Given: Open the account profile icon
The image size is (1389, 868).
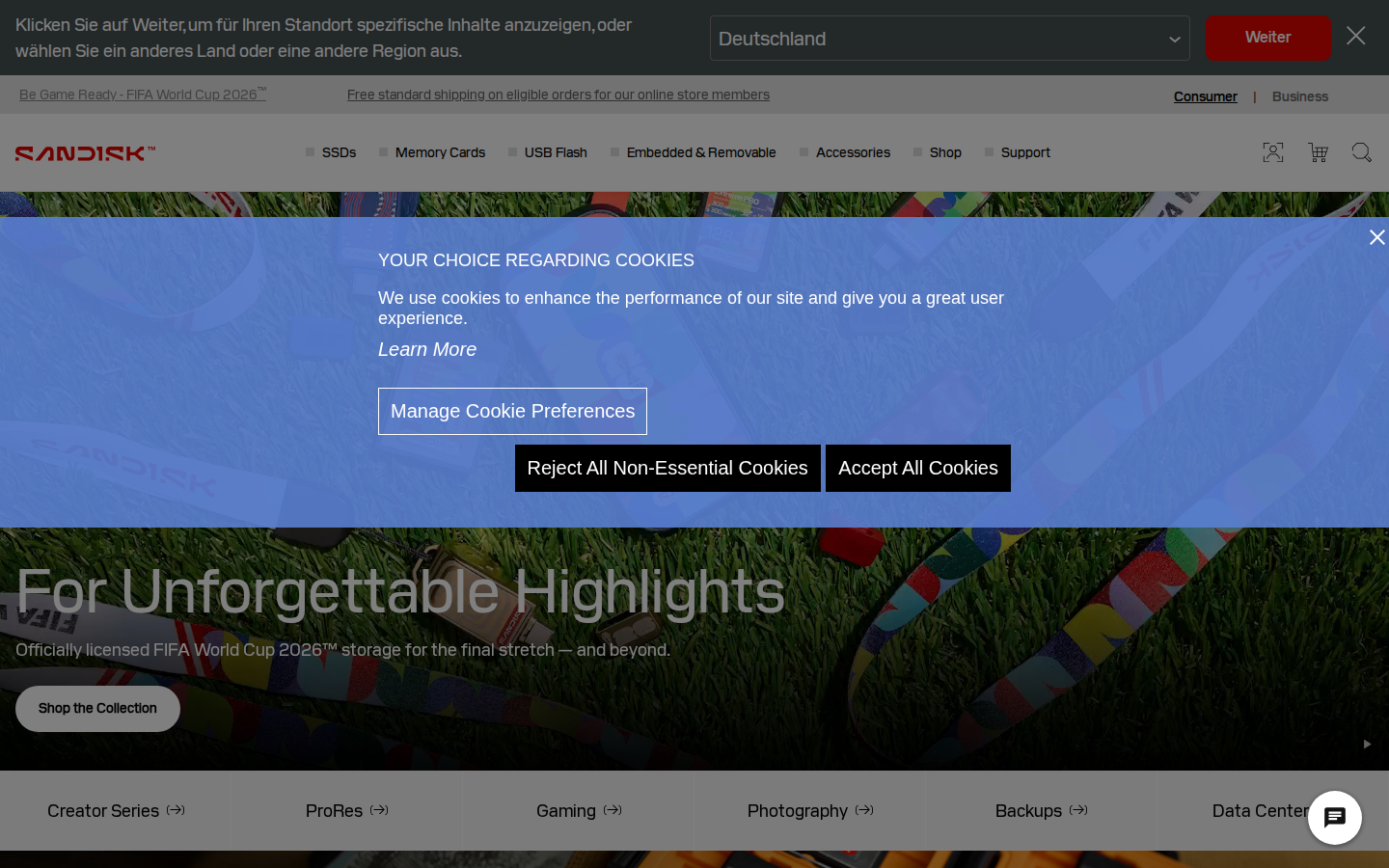Looking at the screenshot, I should click(x=1273, y=152).
